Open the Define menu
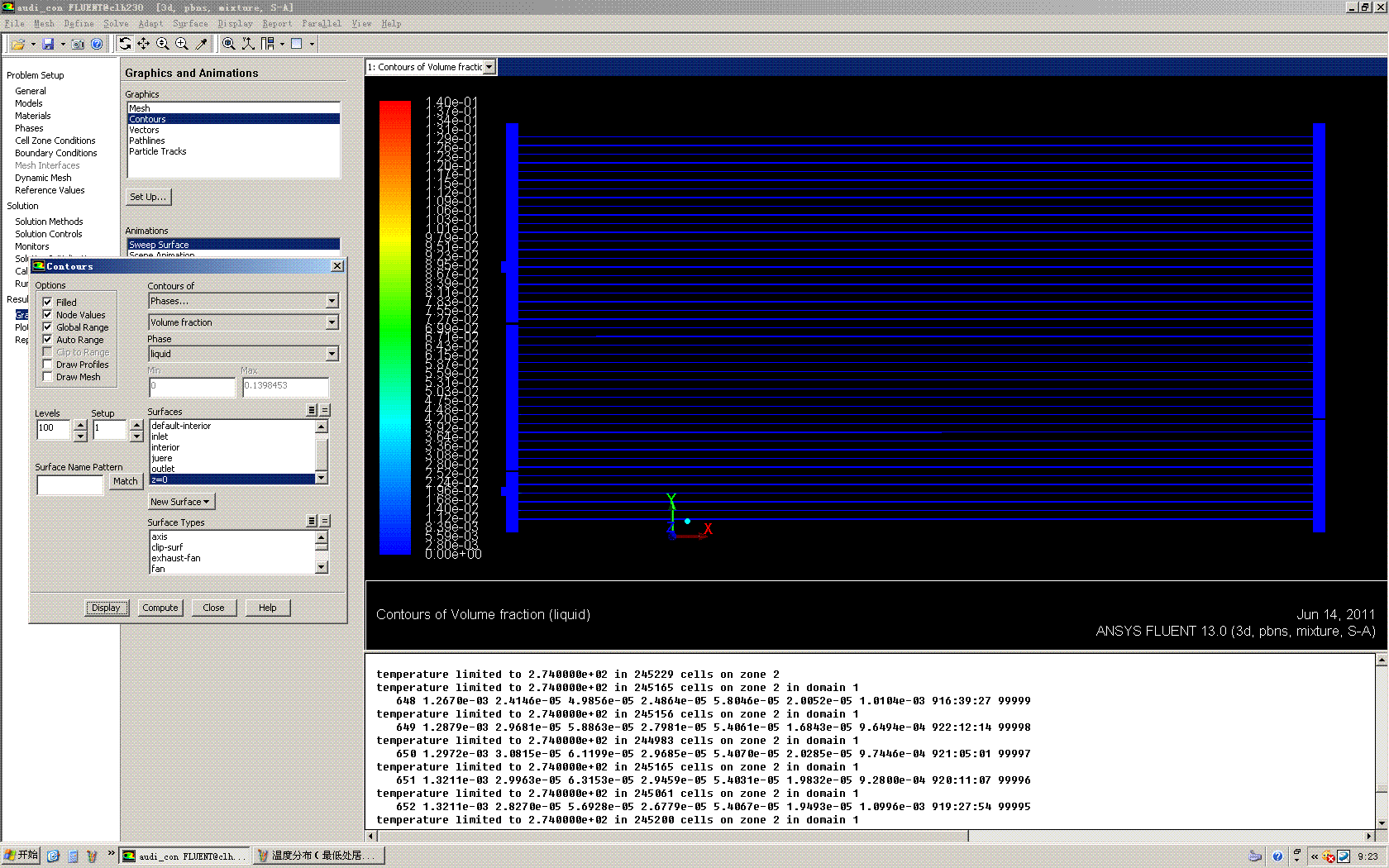Viewport: 1389px width, 868px height. [79, 23]
